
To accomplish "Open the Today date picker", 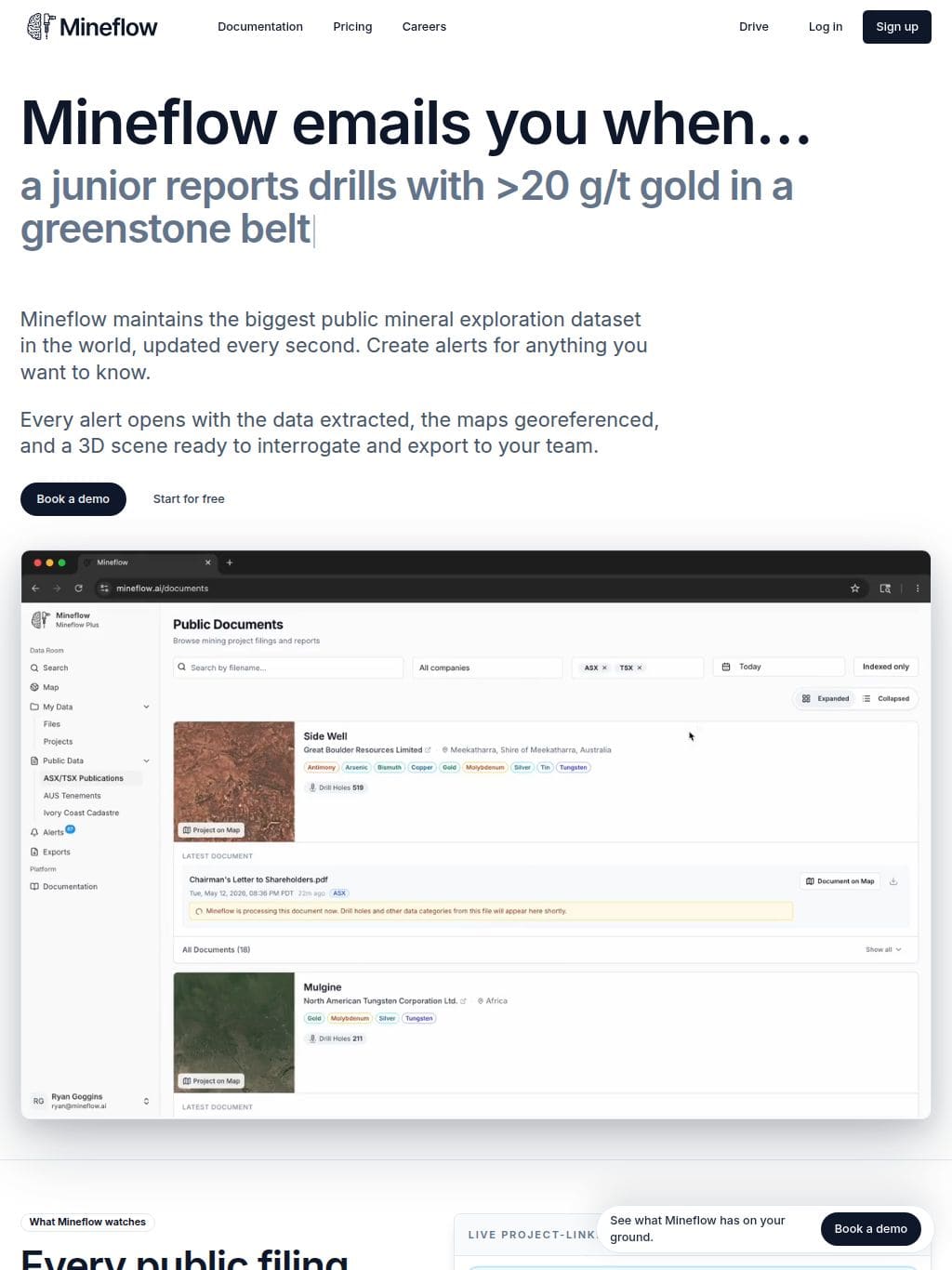I will point(779,668).
